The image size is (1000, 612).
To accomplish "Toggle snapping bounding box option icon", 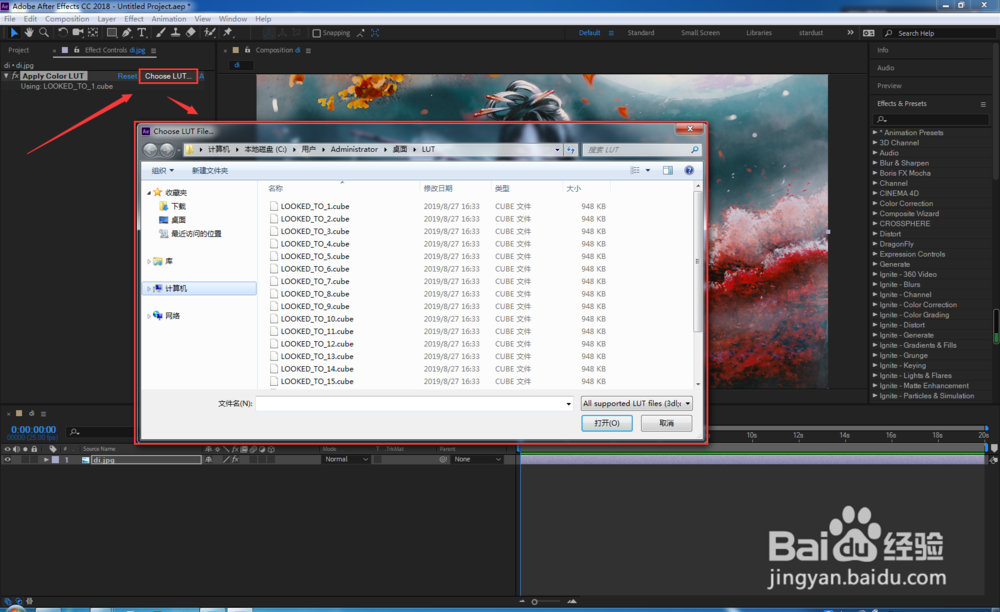I will (375, 33).
